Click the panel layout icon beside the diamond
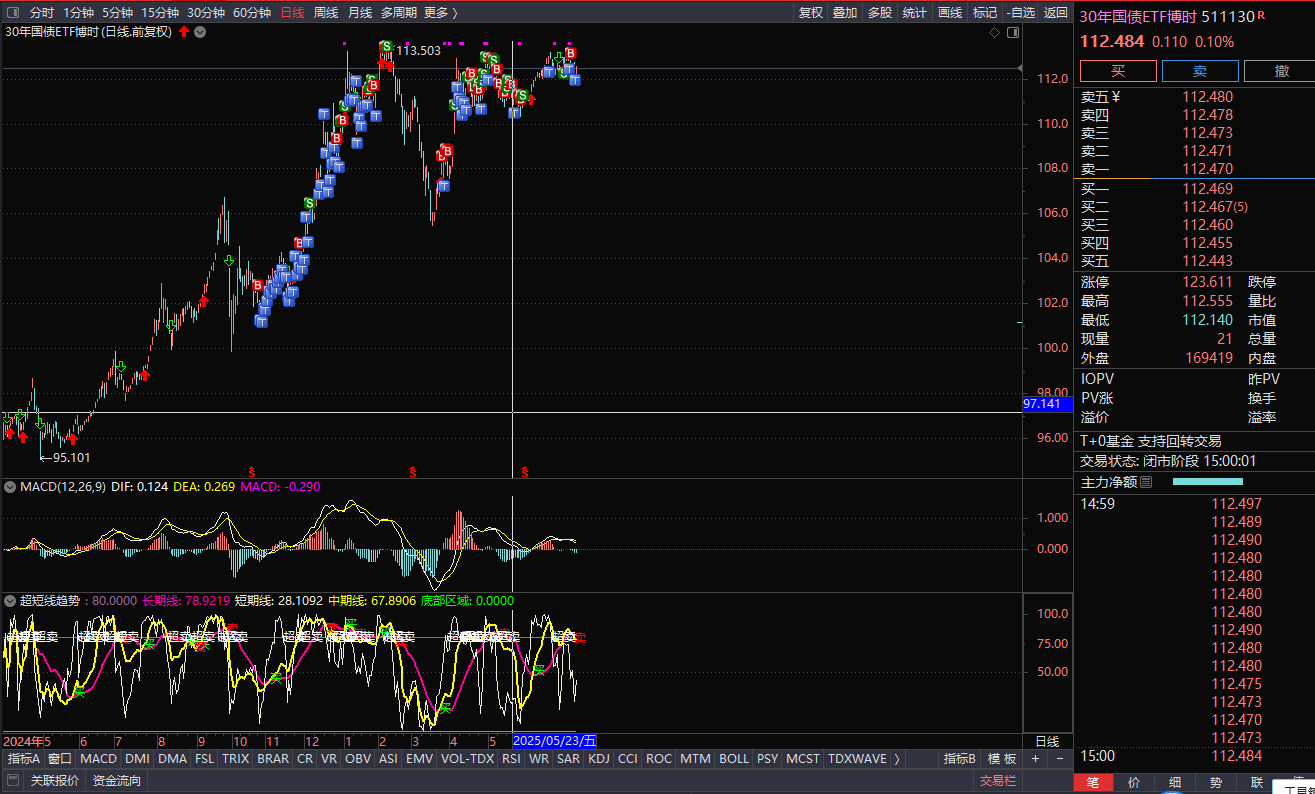The image size is (1315, 794). click(x=1012, y=32)
